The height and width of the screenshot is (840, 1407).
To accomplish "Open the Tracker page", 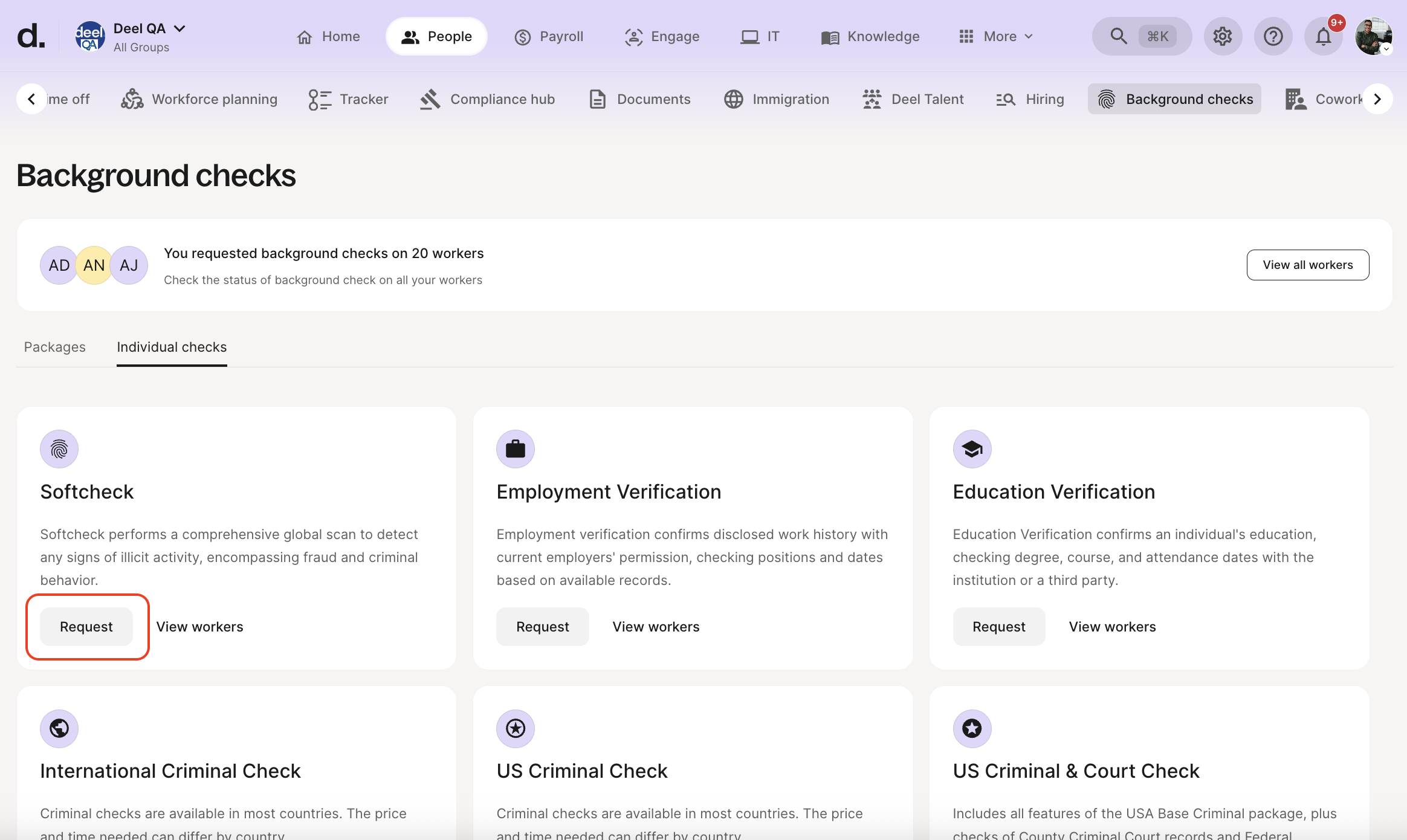I will (x=348, y=99).
